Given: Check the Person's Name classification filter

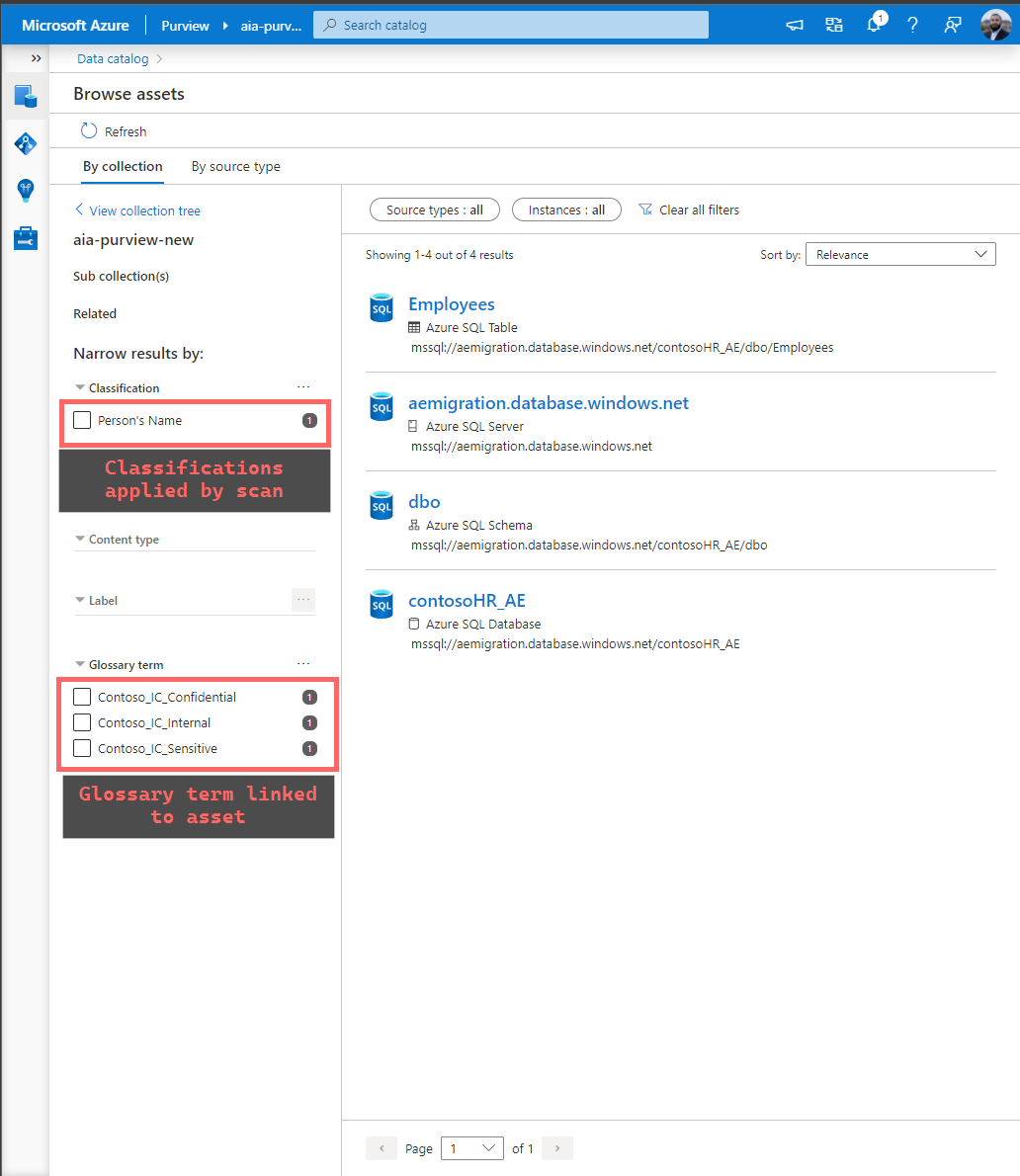Looking at the screenshot, I should pyautogui.click(x=82, y=420).
